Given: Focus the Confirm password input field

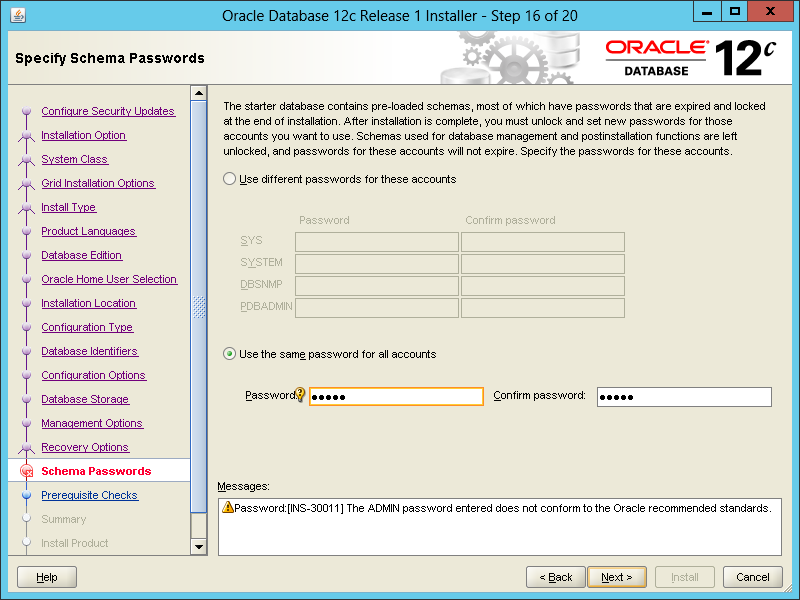Looking at the screenshot, I should [x=684, y=396].
